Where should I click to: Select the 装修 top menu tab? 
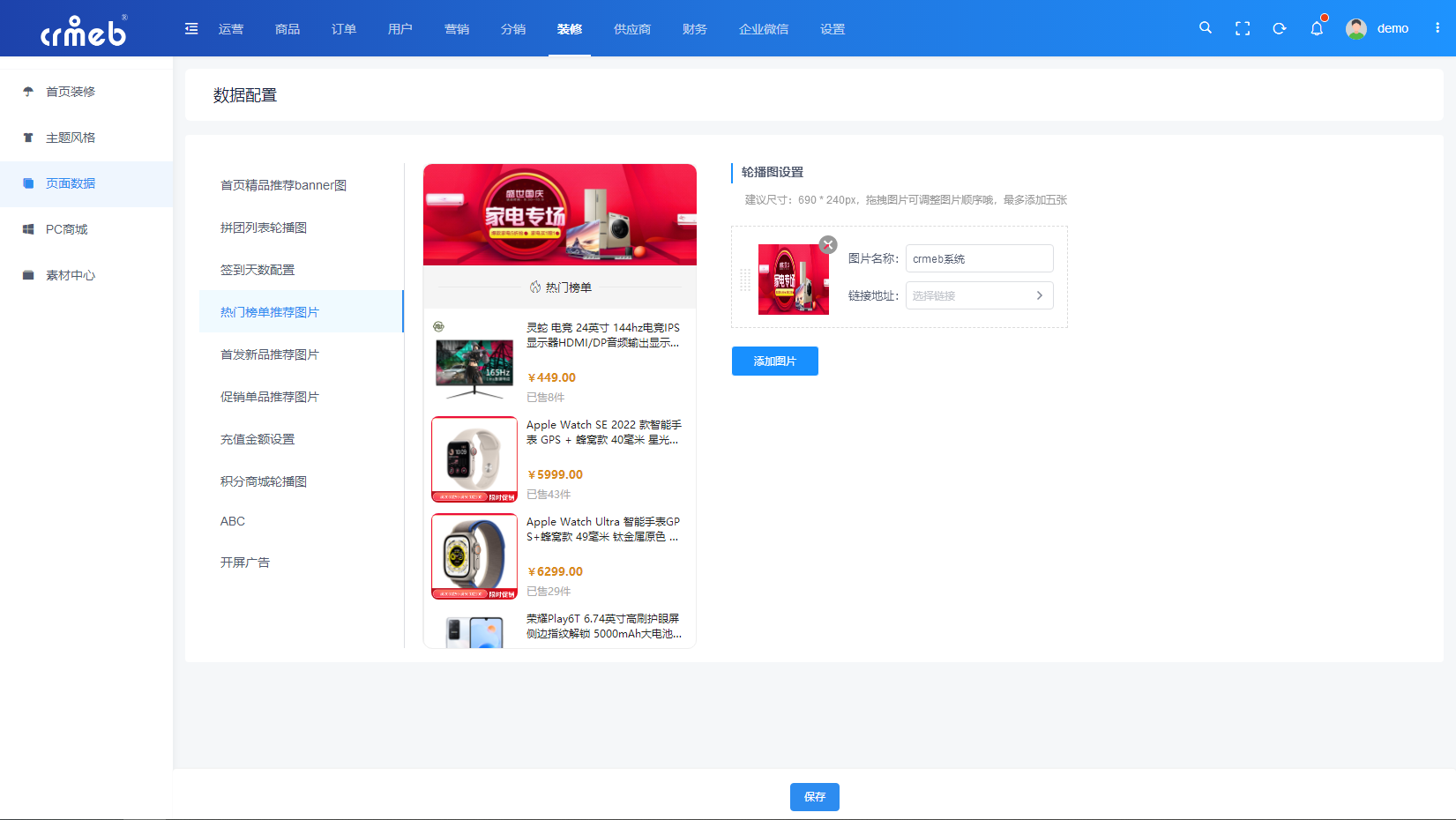click(x=570, y=29)
